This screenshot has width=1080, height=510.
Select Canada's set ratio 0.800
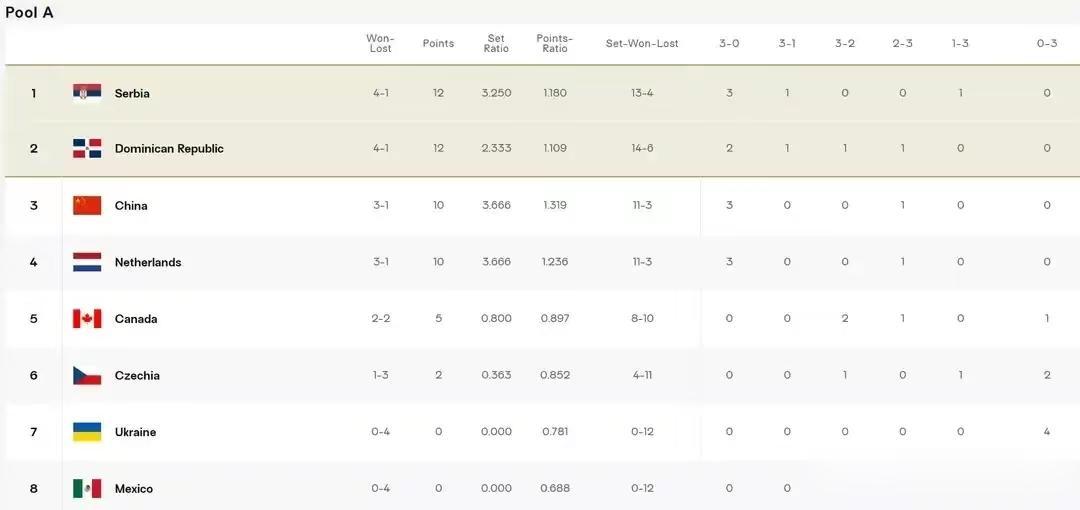pos(497,318)
